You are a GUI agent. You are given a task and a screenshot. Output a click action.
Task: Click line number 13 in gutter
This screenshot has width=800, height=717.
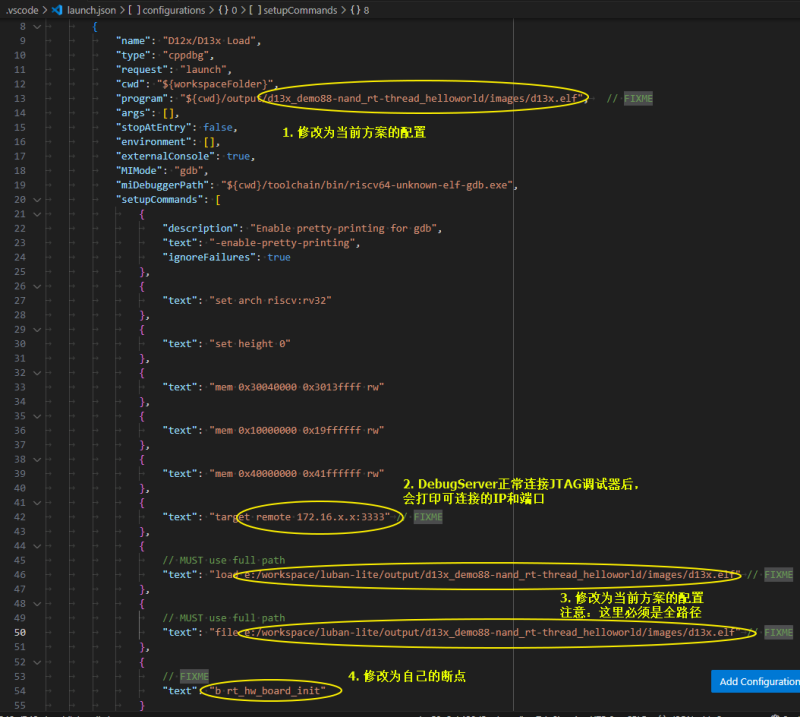click(x=20, y=98)
